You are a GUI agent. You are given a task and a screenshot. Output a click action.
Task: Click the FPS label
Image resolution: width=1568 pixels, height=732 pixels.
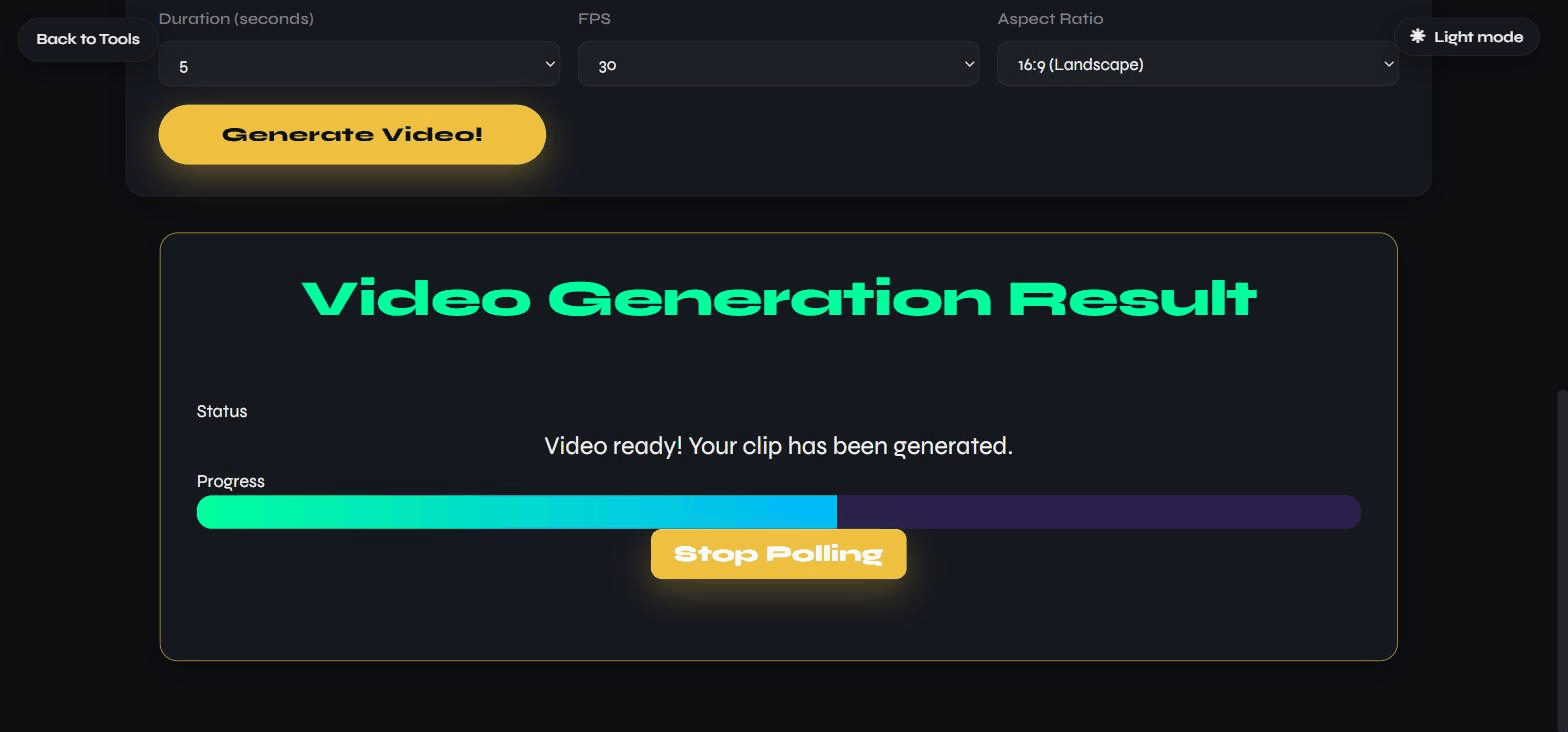[x=594, y=19]
